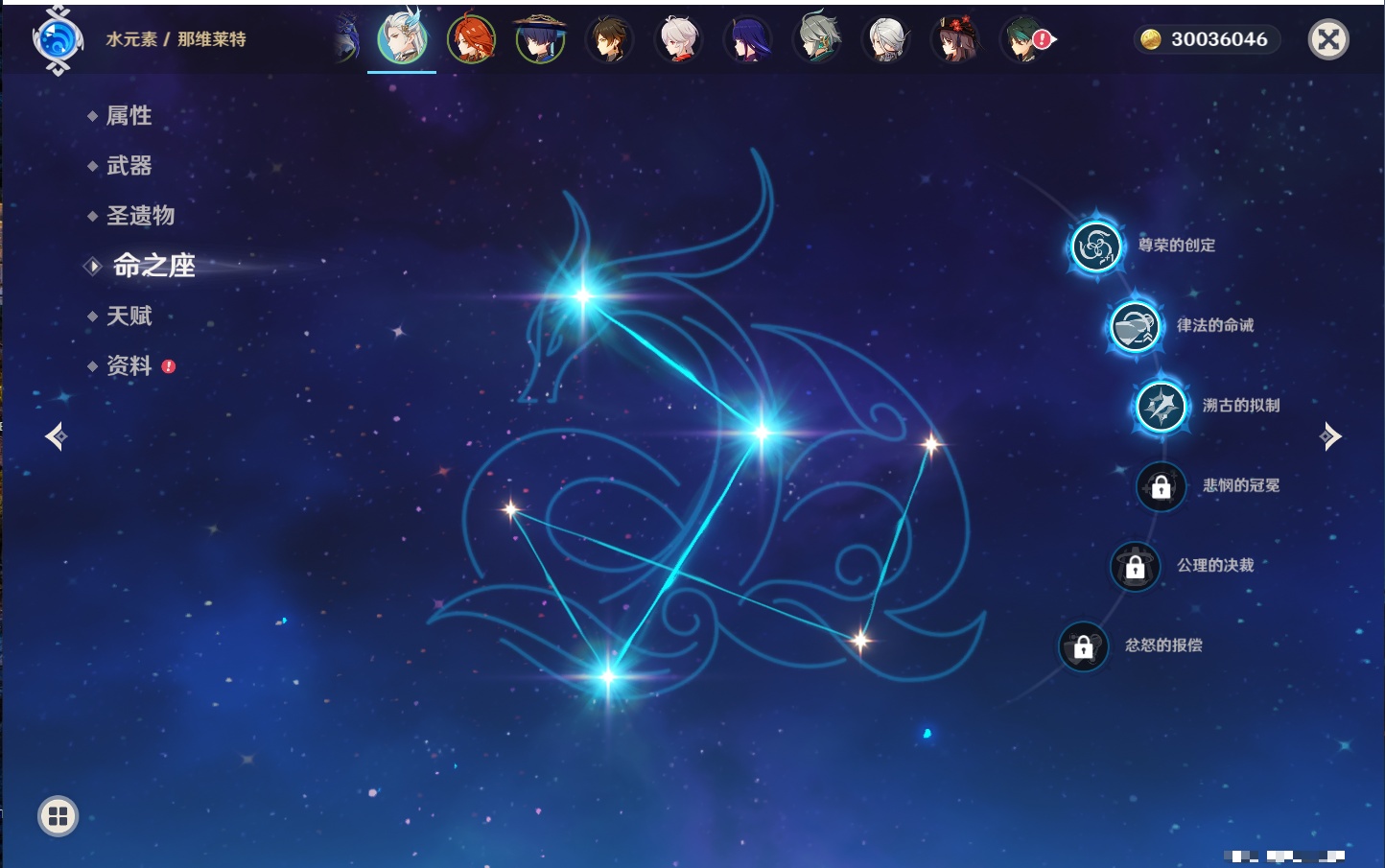The height and width of the screenshot is (868, 1385).
Task: Open the grid menu button at bottom left
Action: [x=58, y=816]
